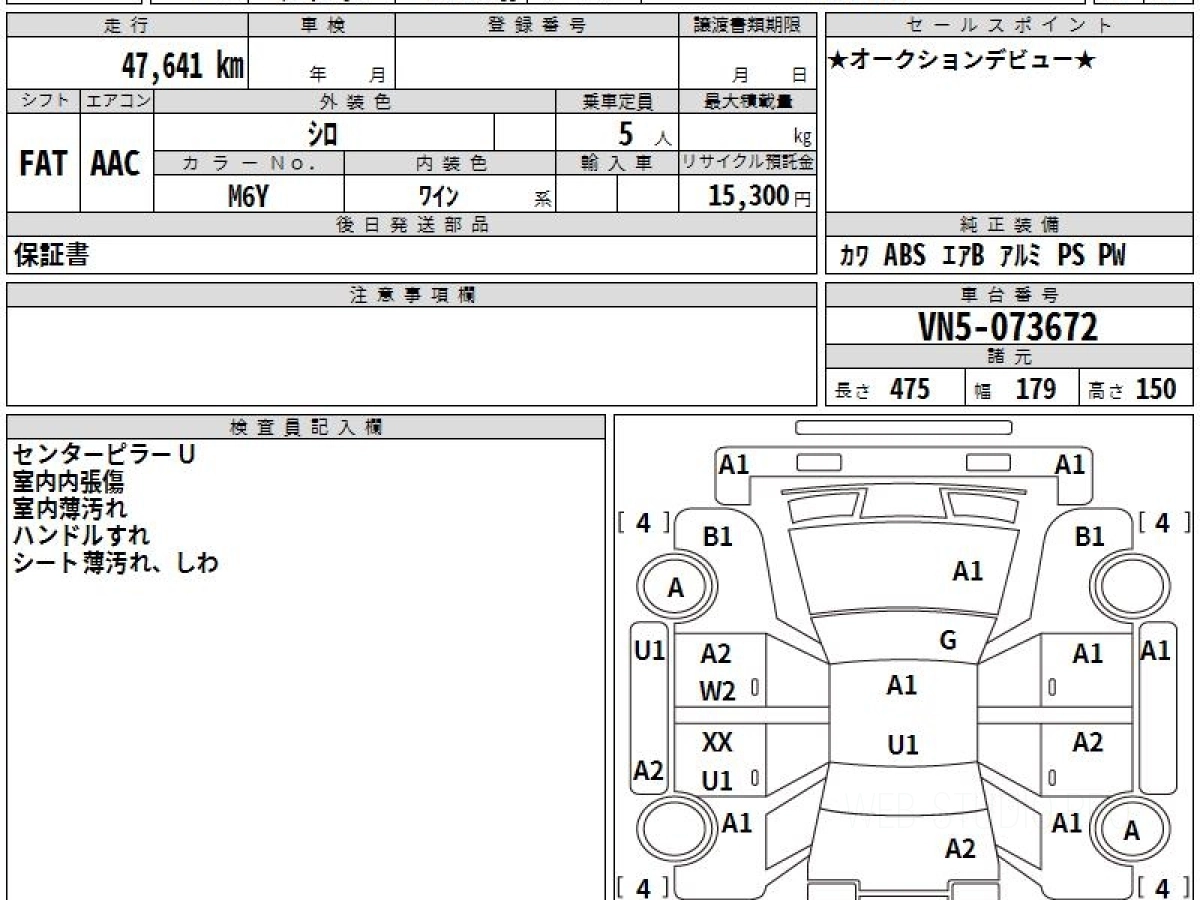Screen dimensions: 1200x900
Task: Click the G mark on the windshield
Action: point(948,642)
